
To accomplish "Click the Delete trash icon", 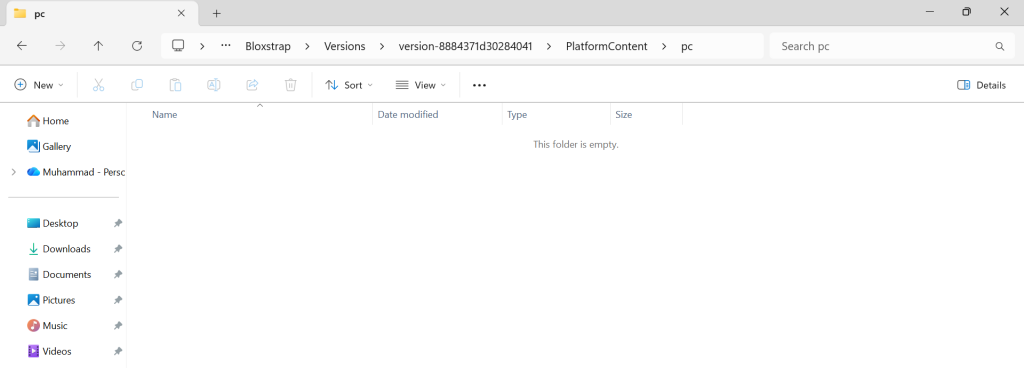I will tap(291, 85).
